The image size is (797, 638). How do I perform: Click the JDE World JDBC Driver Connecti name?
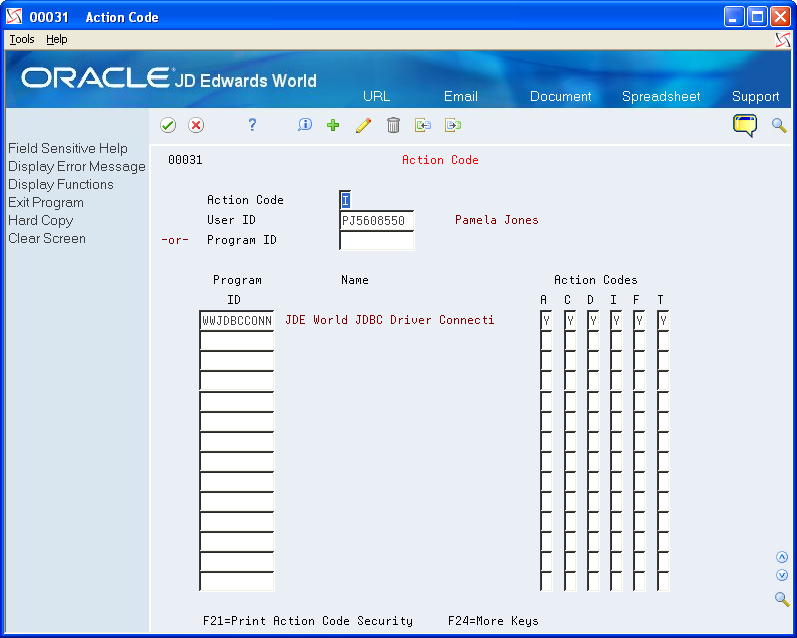[x=389, y=320]
